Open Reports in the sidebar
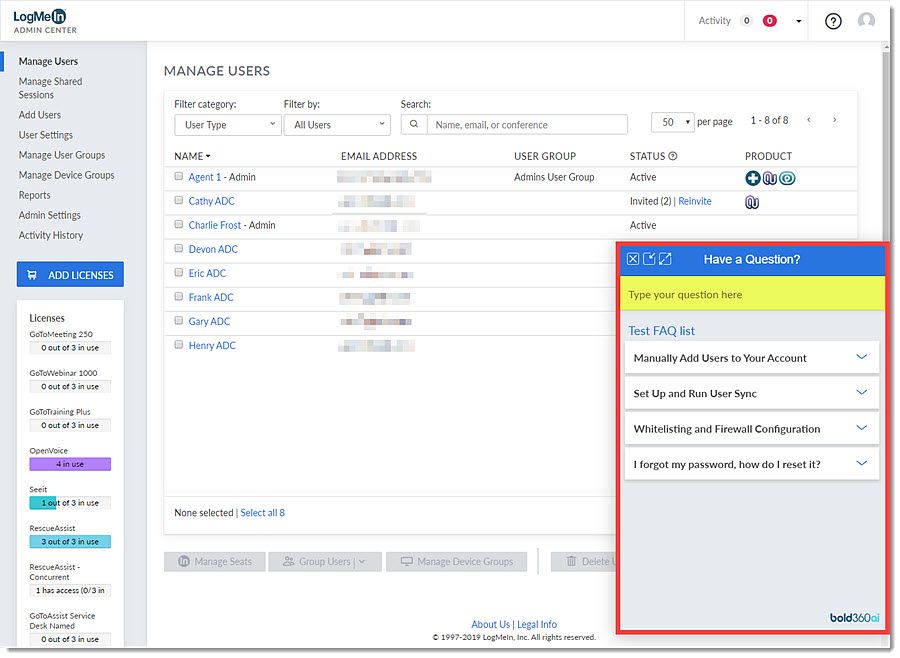This screenshot has height=658, width=900. tap(34, 195)
